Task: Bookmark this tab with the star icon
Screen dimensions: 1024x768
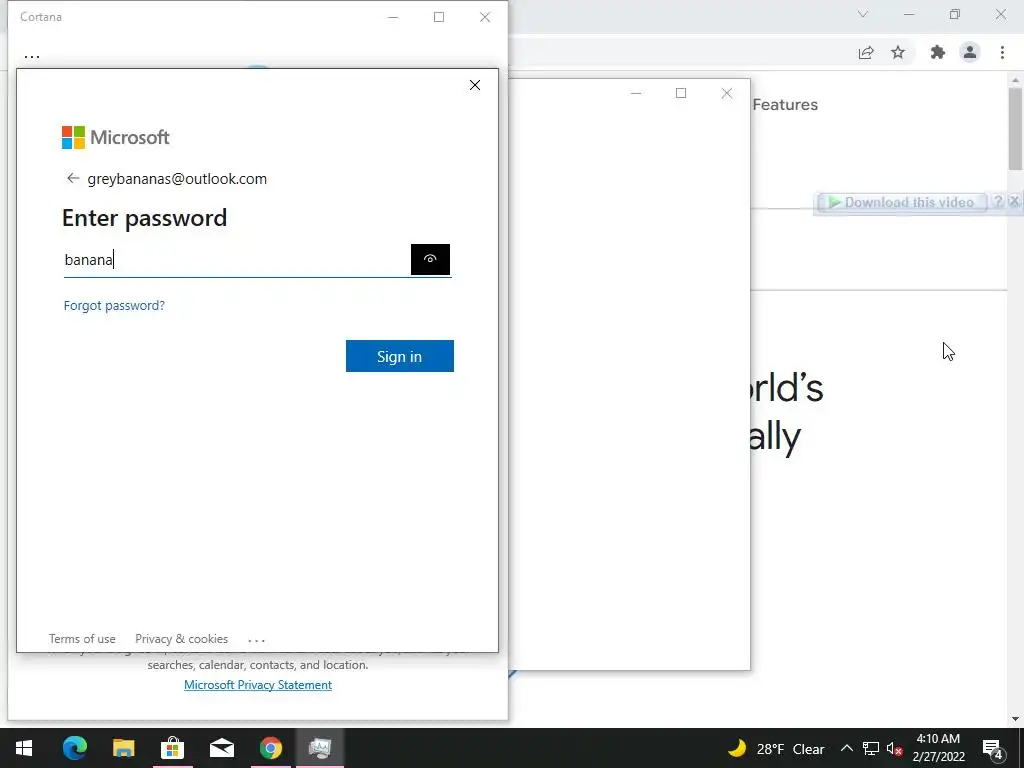Action: [898, 52]
